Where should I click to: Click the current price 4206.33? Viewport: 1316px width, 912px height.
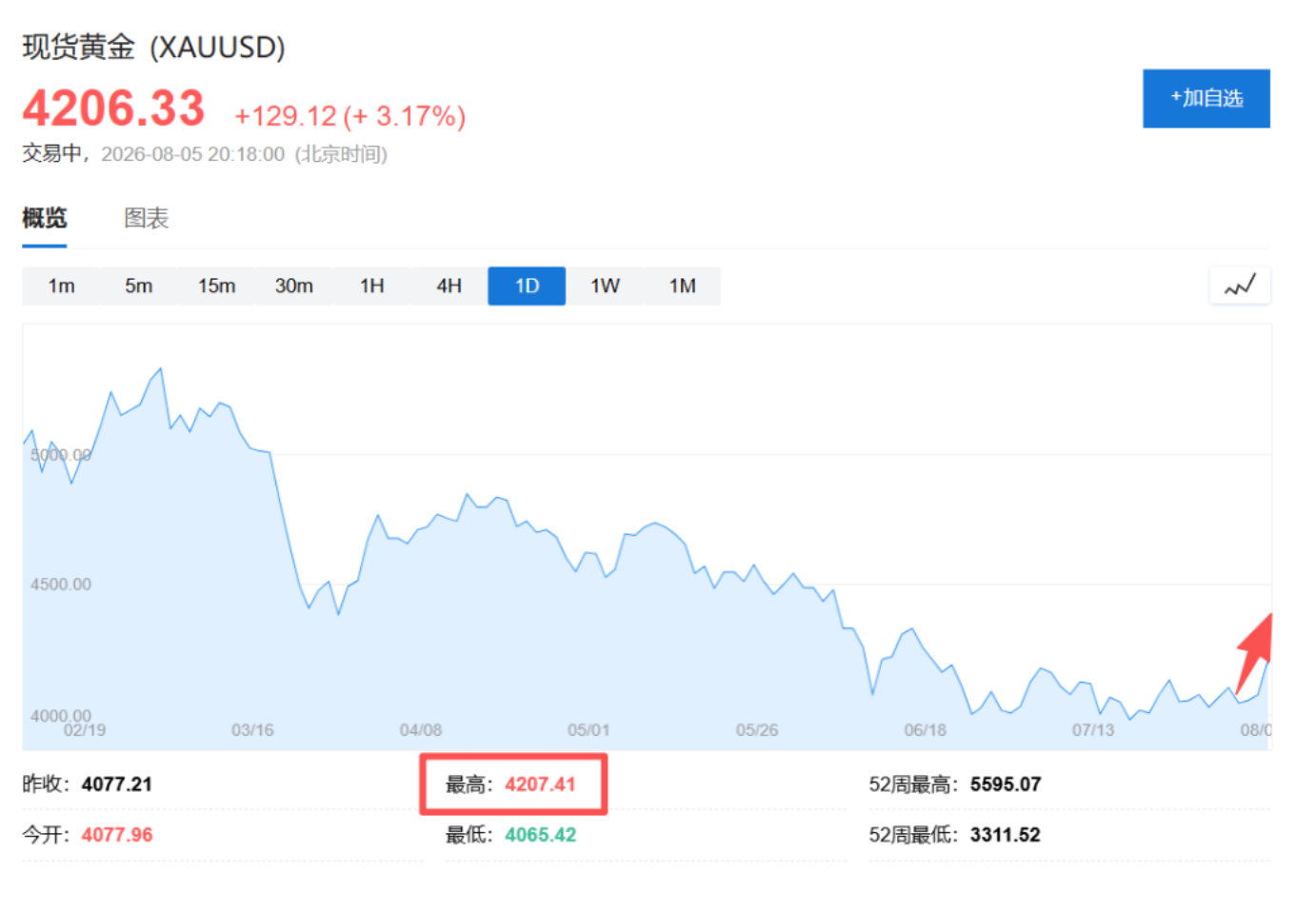[113, 108]
